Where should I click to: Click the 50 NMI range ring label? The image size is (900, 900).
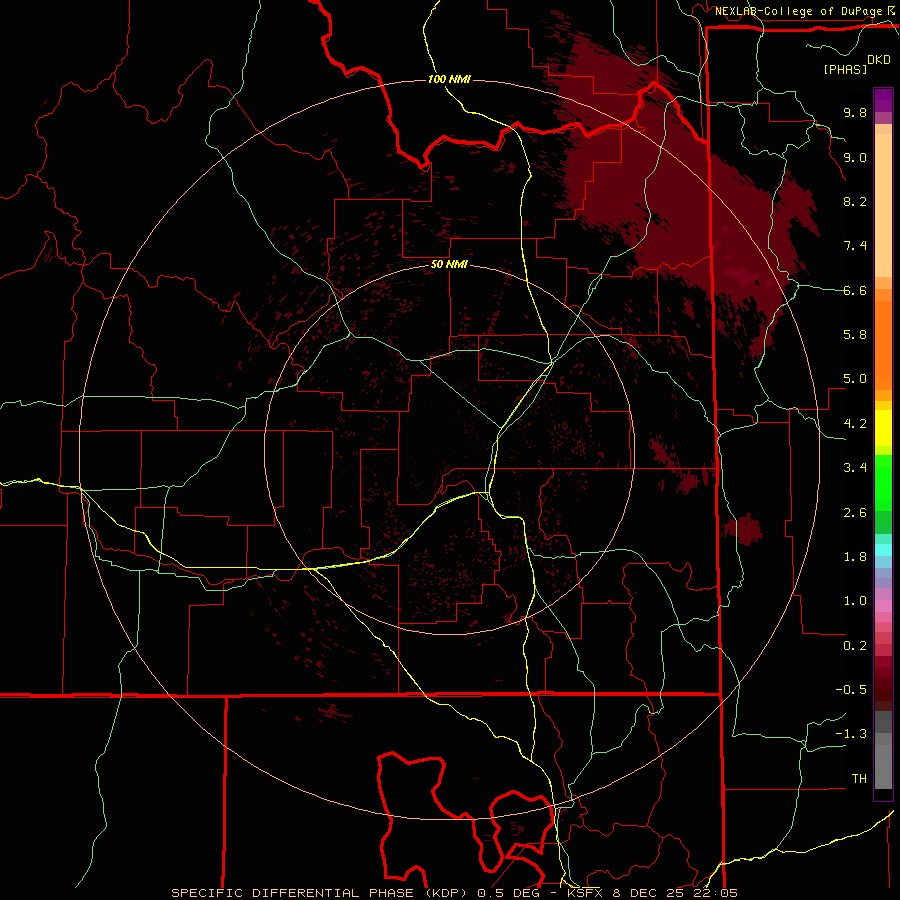(x=449, y=264)
